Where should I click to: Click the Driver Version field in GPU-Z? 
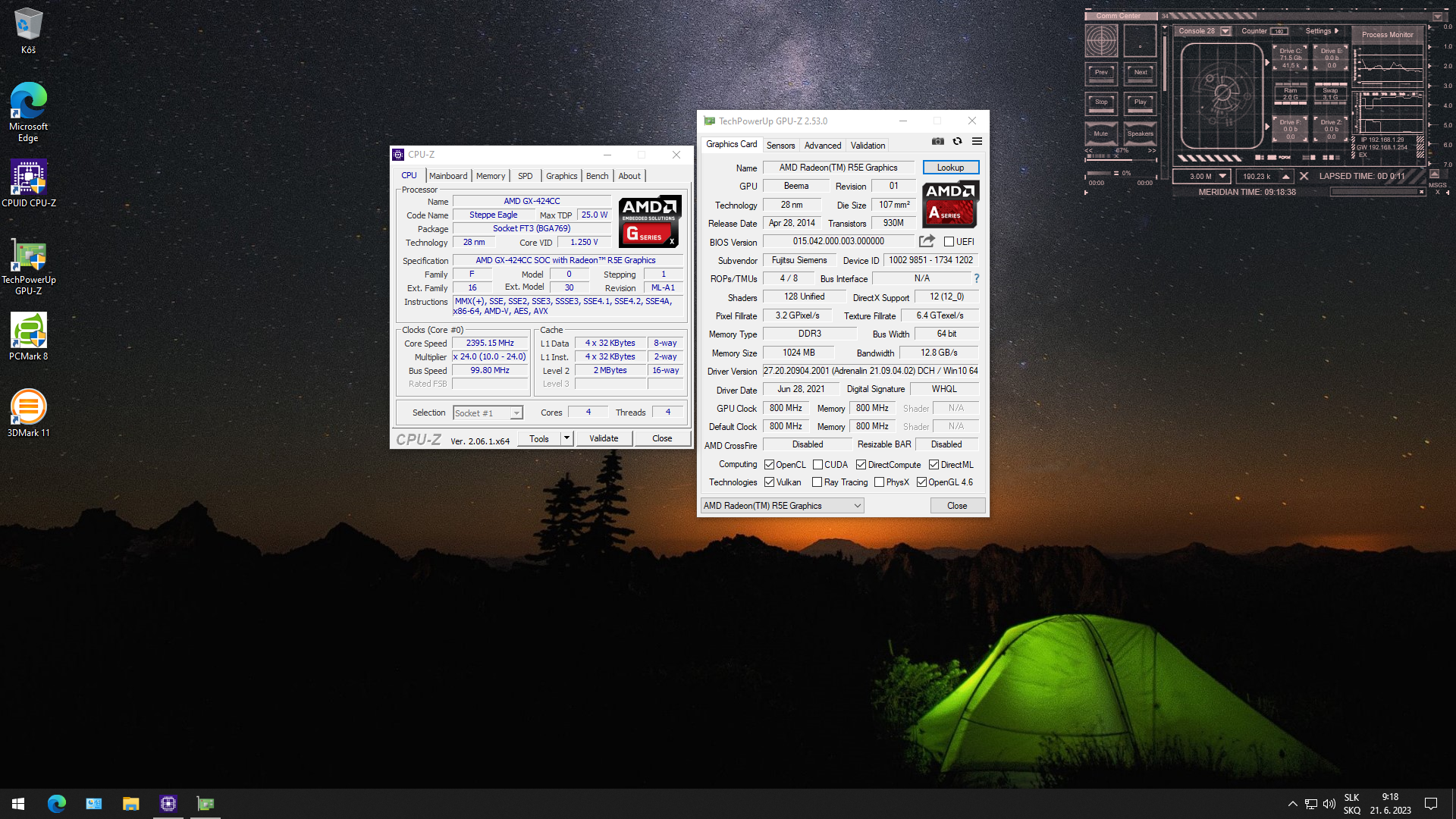pos(871,371)
